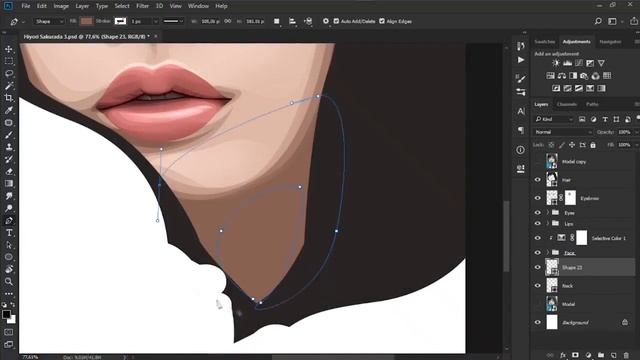This screenshot has height=360, width=640.
Task: Expand the Face group
Action: [548, 253]
